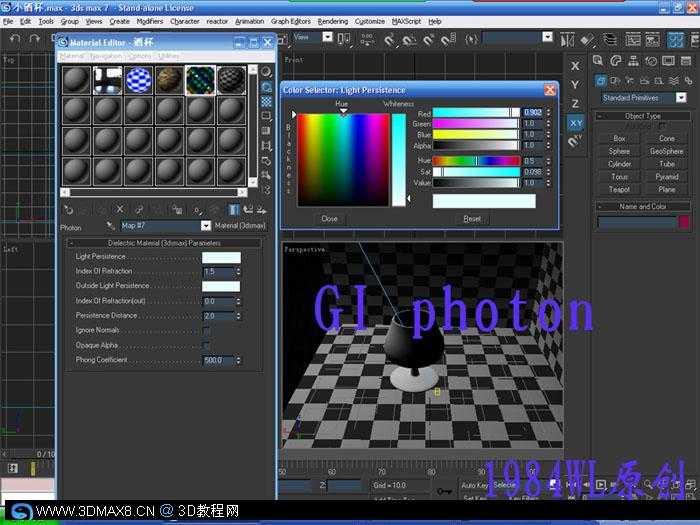Click the Sample UV Tiling icon
The width and height of the screenshot is (700, 525).
point(266,116)
